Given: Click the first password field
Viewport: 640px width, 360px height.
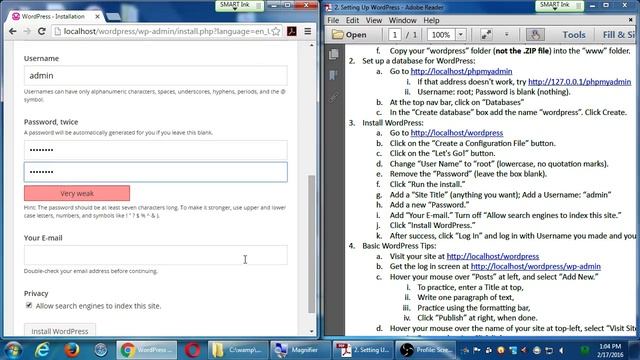Looking at the screenshot, I should [156, 150].
